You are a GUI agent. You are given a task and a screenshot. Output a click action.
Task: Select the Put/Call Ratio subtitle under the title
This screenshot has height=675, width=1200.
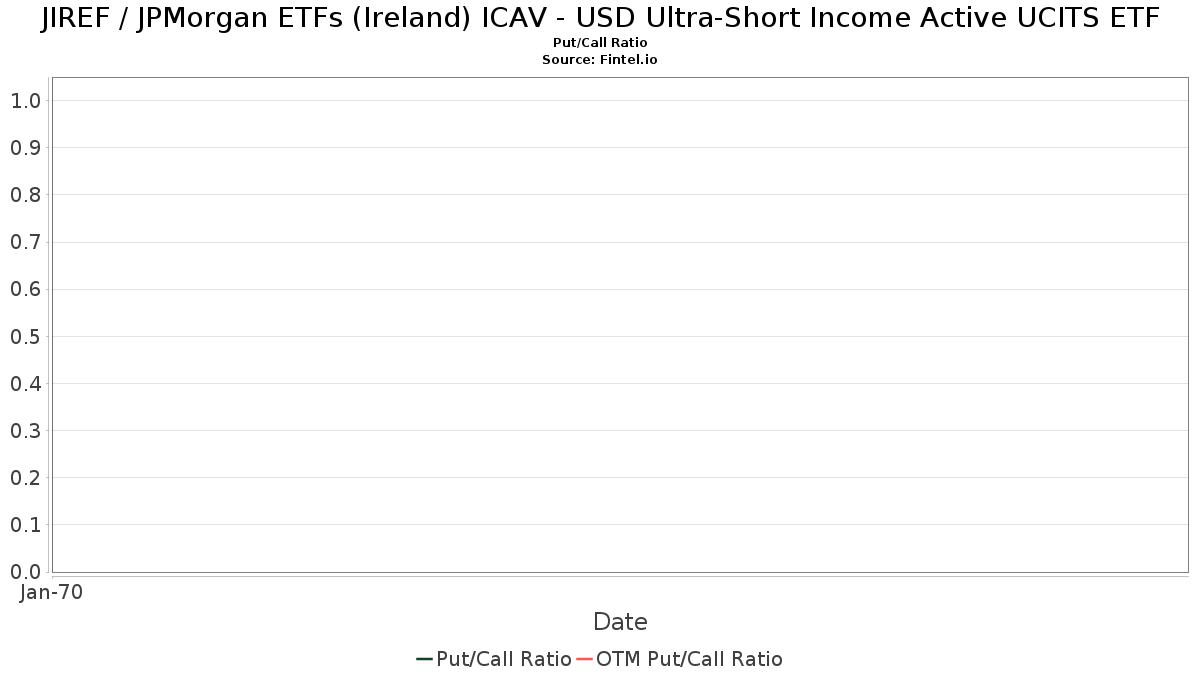tap(600, 43)
